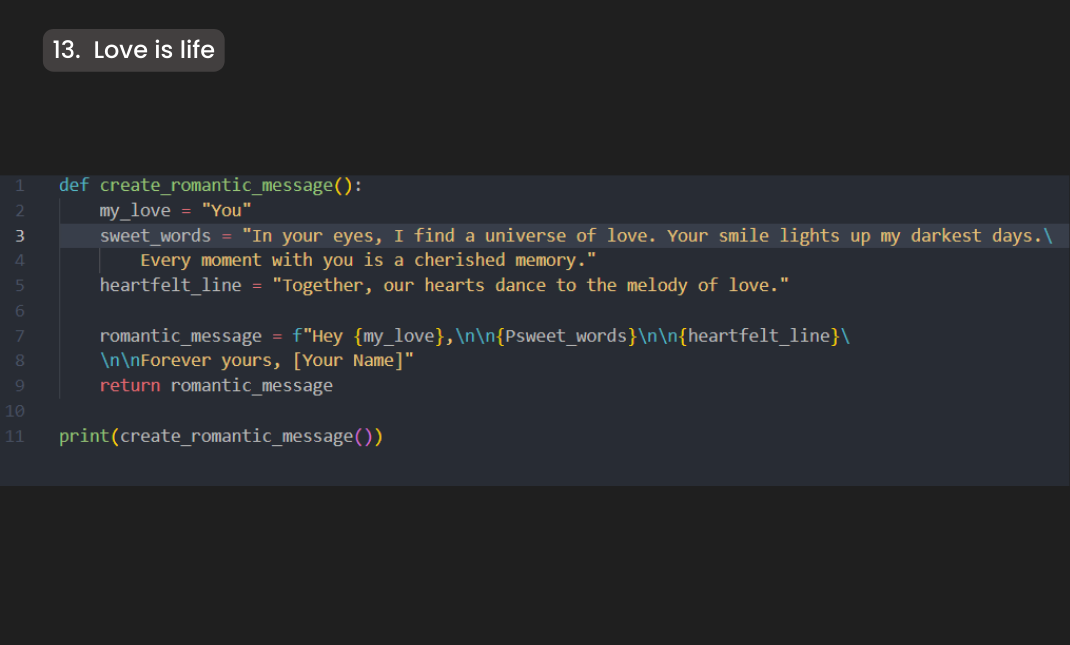
Task: Click the create_romantic_message function name in definition
Action: pyautogui.click(x=215, y=185)
